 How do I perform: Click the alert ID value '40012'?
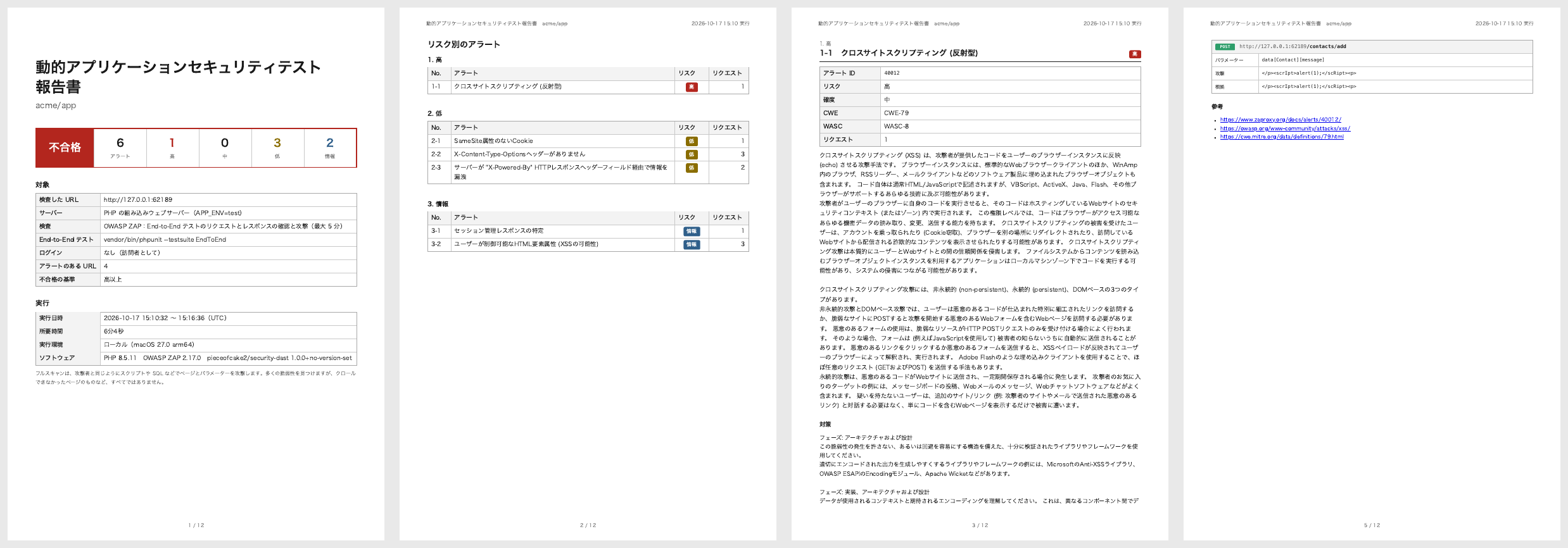[892, 73]
